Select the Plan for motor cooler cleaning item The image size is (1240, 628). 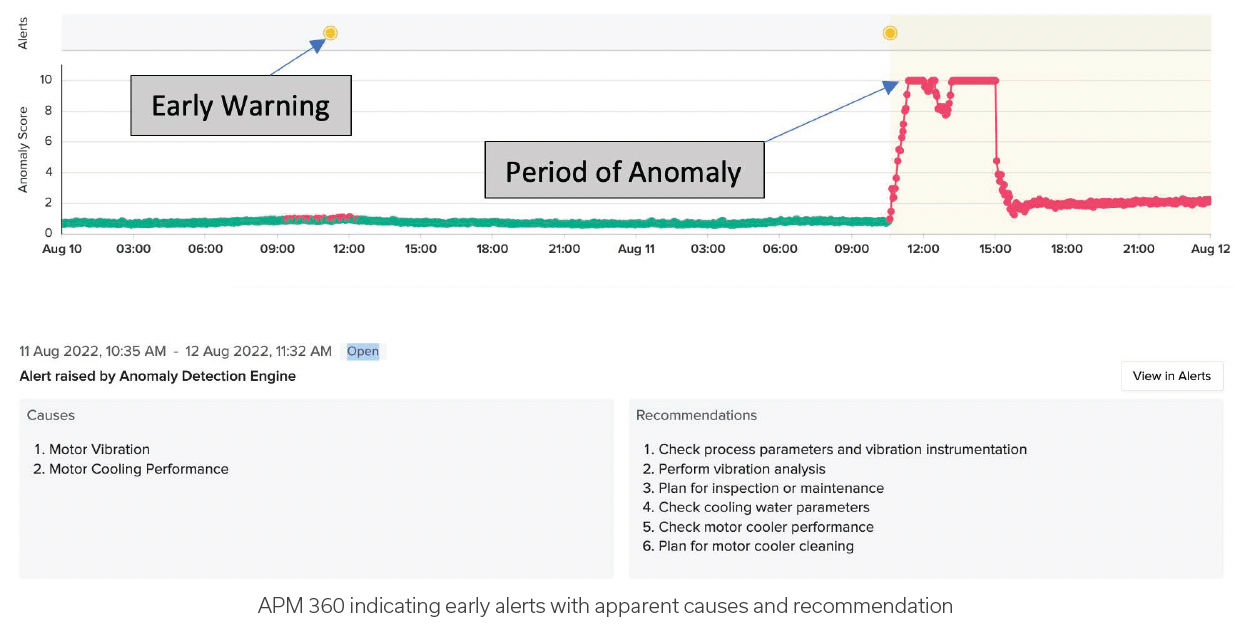tap(755, 546)
